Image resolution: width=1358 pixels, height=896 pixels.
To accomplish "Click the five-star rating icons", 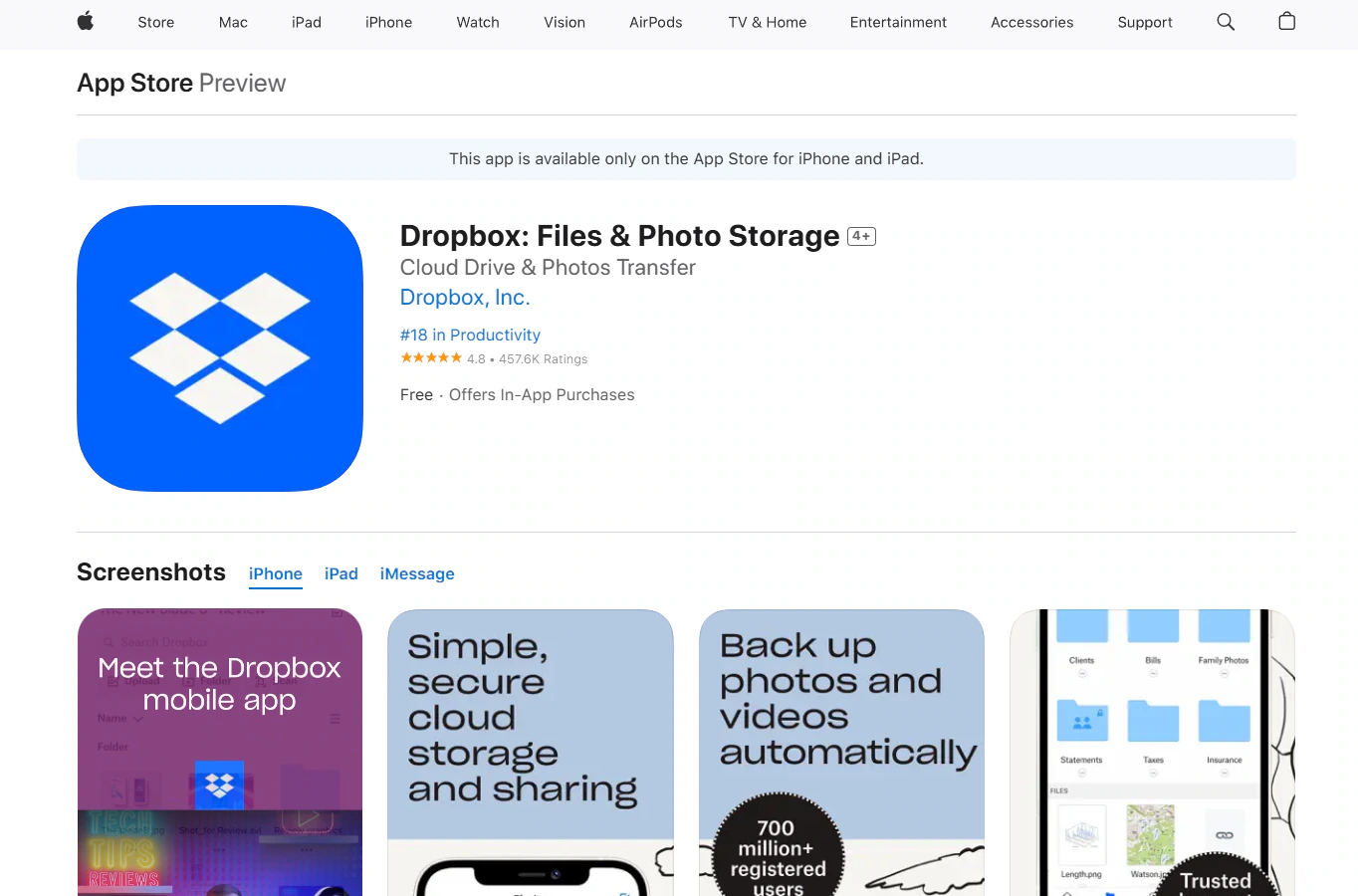I will [x=431, y=358].
